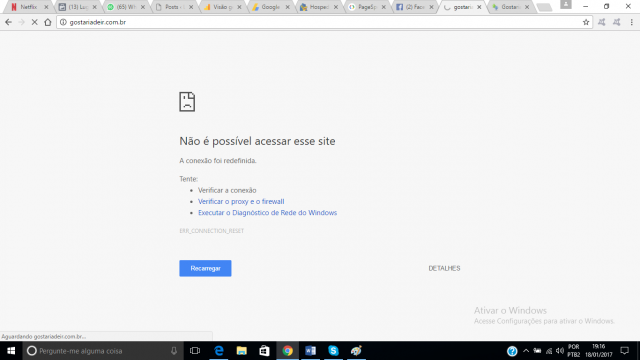Close the Netflix tab
640x360 pixels.
(x=46, y=7)
